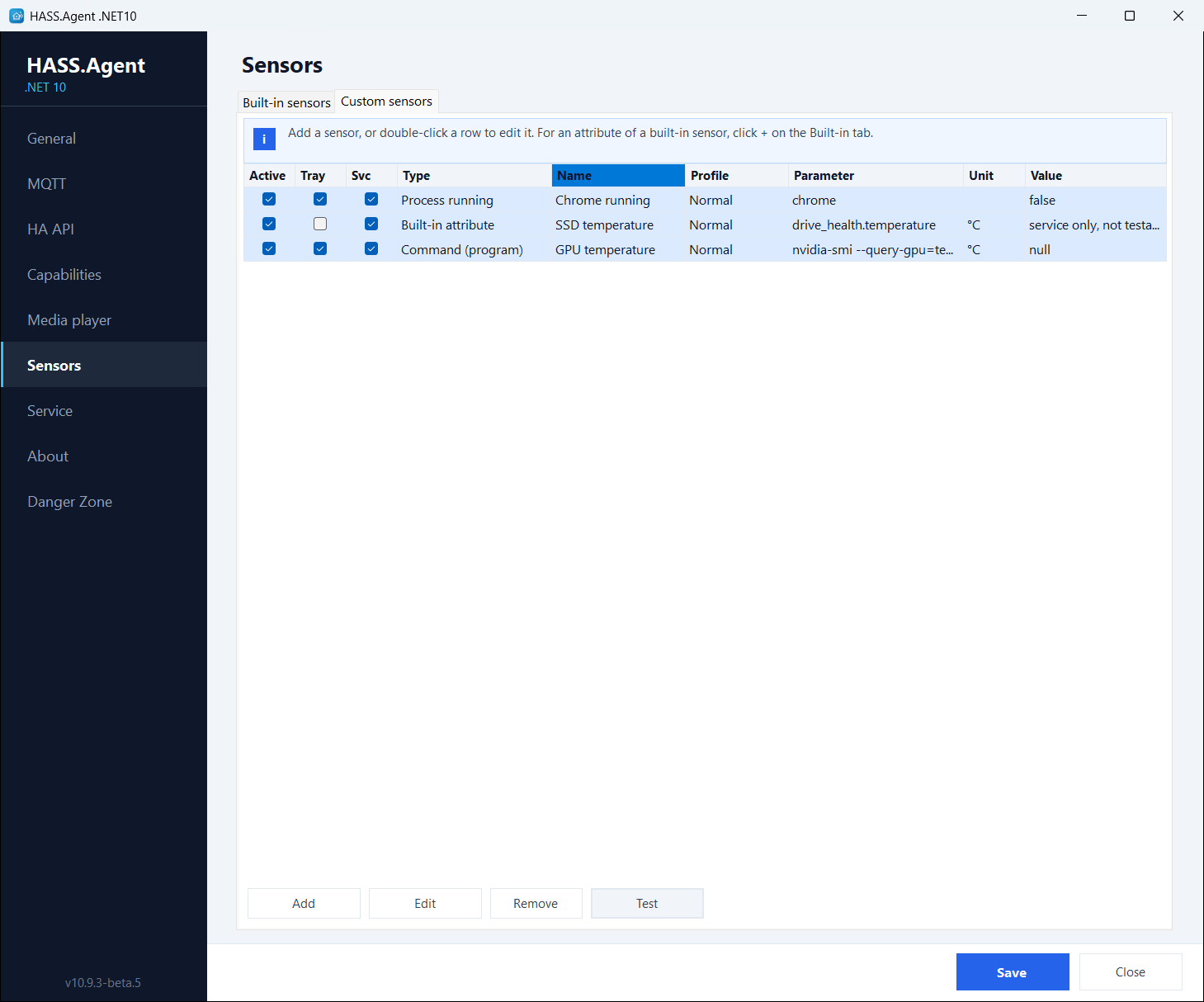
Task: Open the MQTT settings page
Action: click(104, 184)
